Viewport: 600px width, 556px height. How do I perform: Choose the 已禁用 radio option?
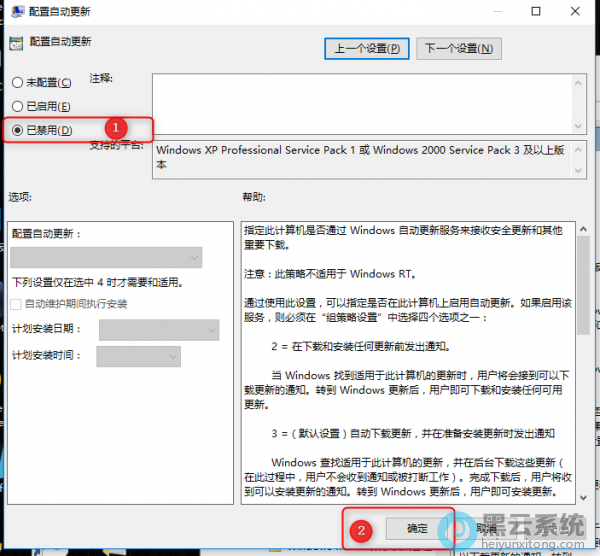[17, 130]
